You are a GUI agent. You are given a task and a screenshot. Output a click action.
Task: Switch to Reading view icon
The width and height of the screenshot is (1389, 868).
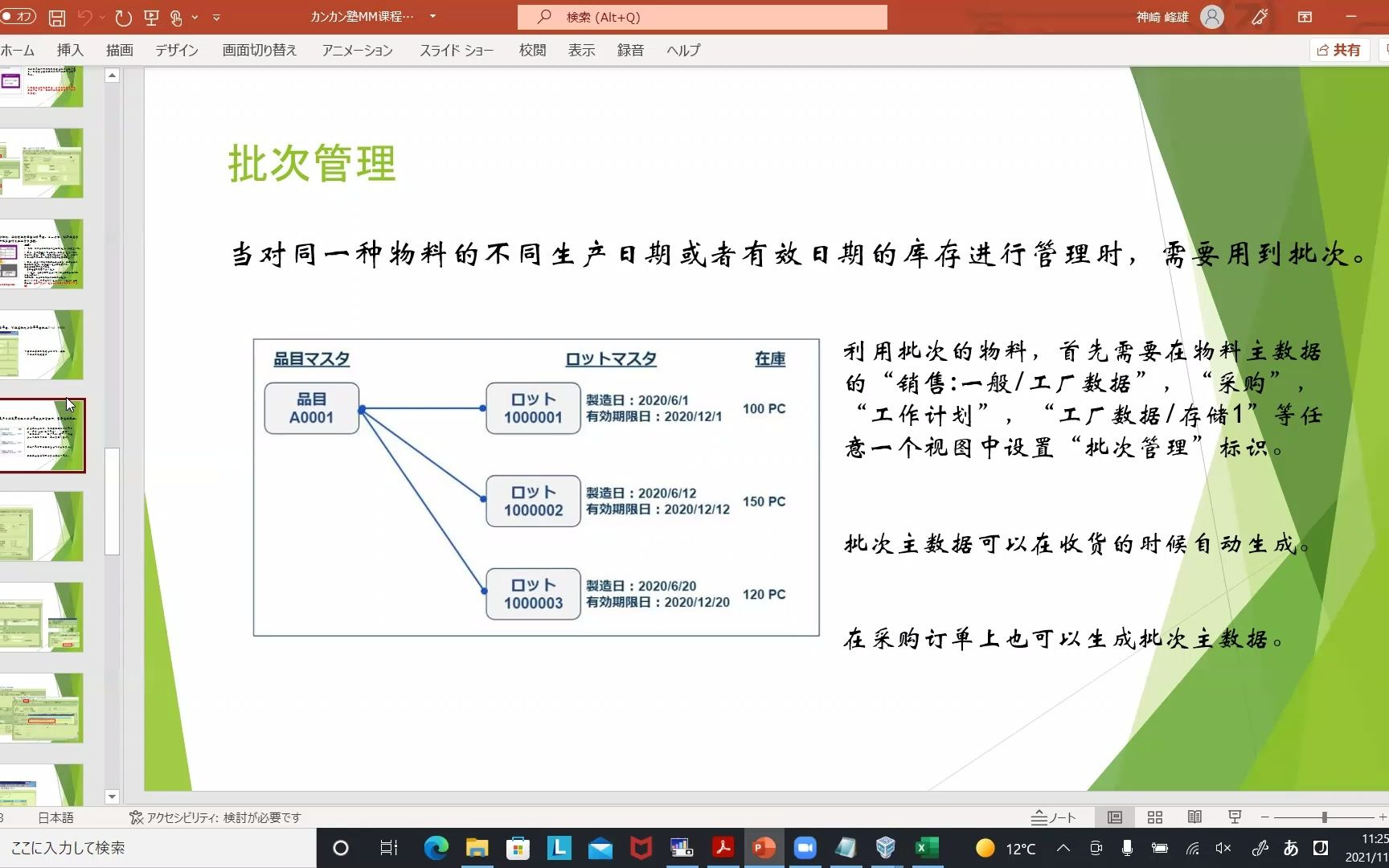click(1195, 817)
